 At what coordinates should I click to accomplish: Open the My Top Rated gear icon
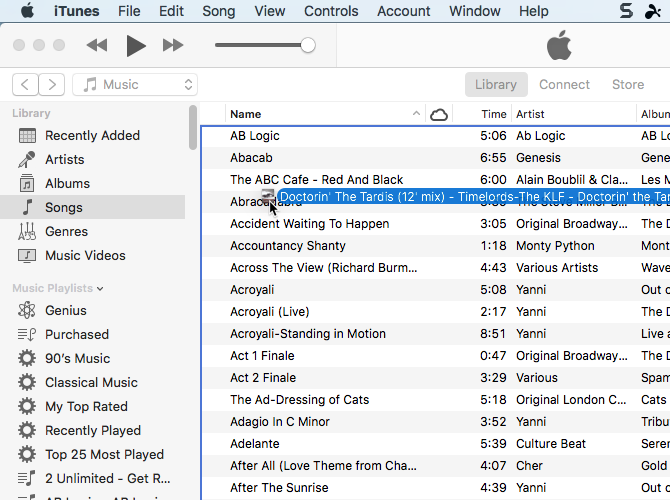click(27, 406)
